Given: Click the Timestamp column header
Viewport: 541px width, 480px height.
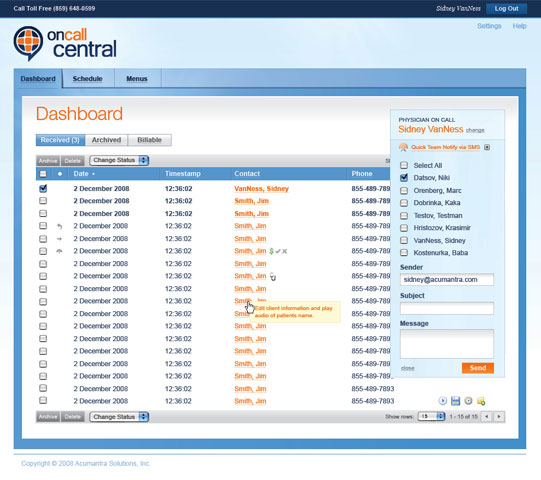Looking at the screenshot, I should click(x=183, y=174).
